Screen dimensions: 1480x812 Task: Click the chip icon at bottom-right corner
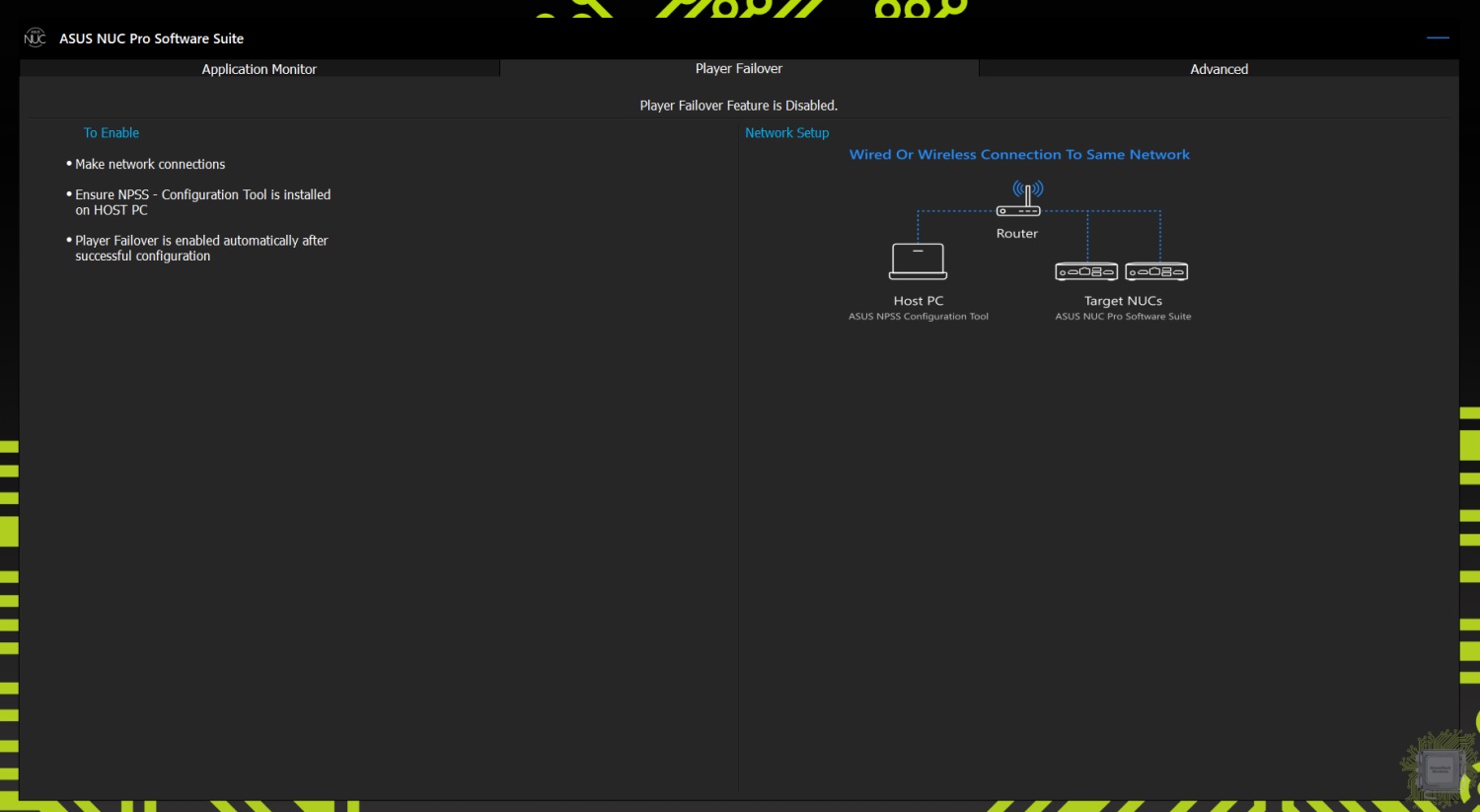[1439, 768]
